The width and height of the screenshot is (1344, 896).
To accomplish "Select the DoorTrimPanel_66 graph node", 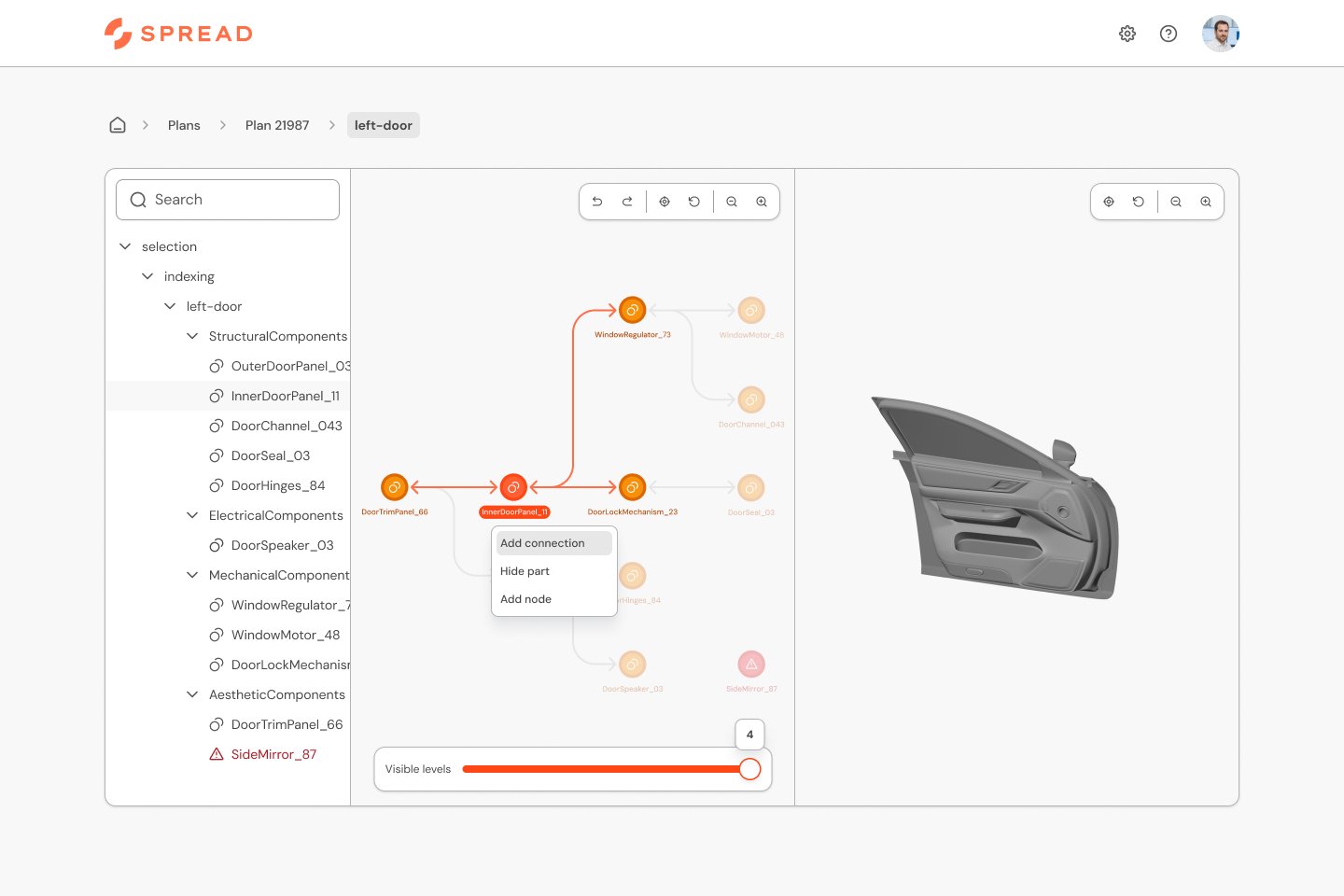I will [395, 487].
